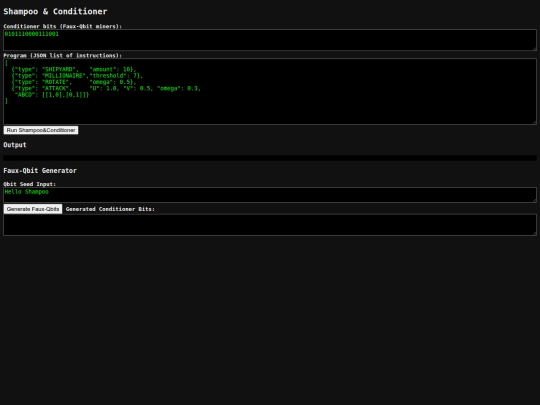Focus the Conditioner bits text area

[x=270, y=40]
